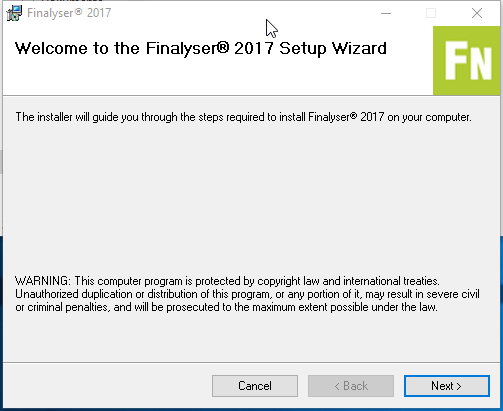Click the greyed-out maximize window icon
Viewport: 503px width, 411px height.
point(431,13)
